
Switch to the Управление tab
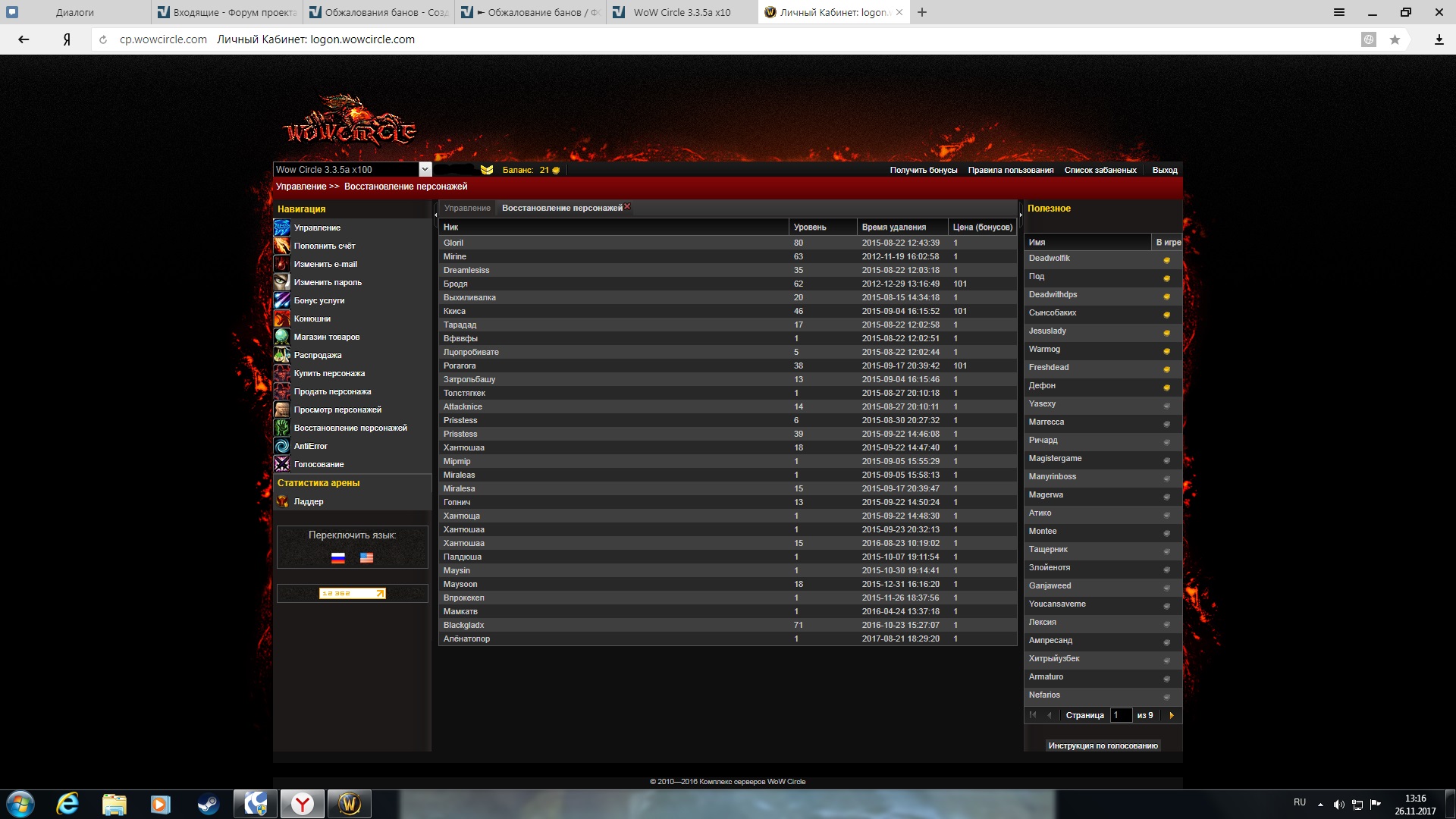pyautogui.click(x=467, y=208)
